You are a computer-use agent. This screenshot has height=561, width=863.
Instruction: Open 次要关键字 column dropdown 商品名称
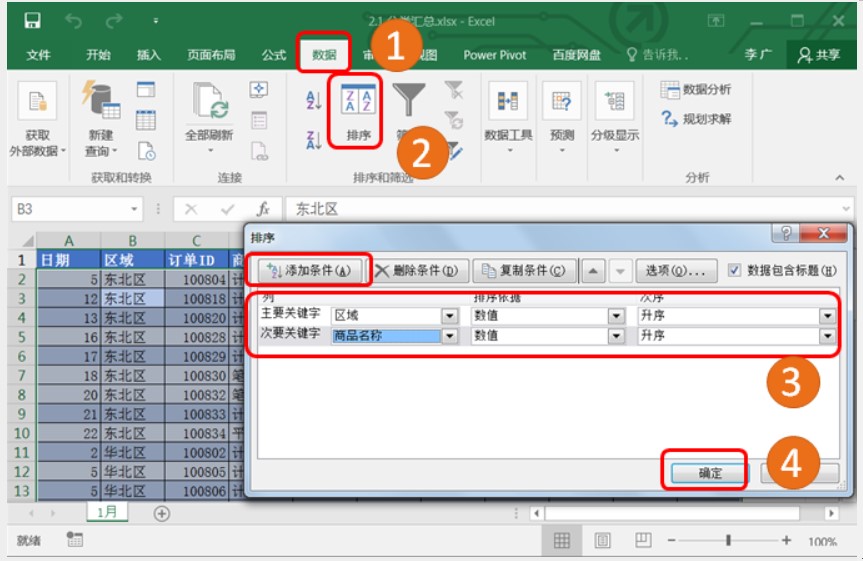pos(450,336)
